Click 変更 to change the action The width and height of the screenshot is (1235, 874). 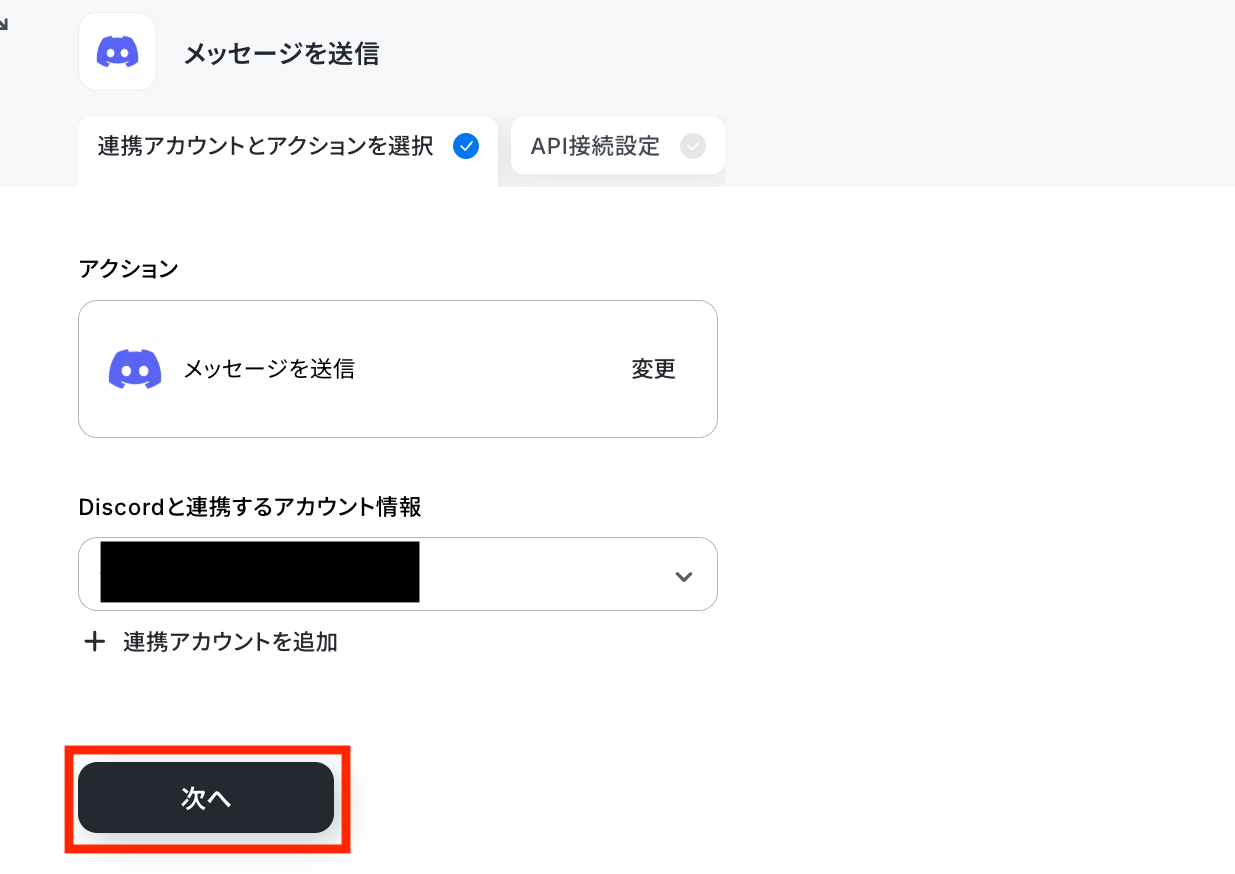tap(654, 369)
